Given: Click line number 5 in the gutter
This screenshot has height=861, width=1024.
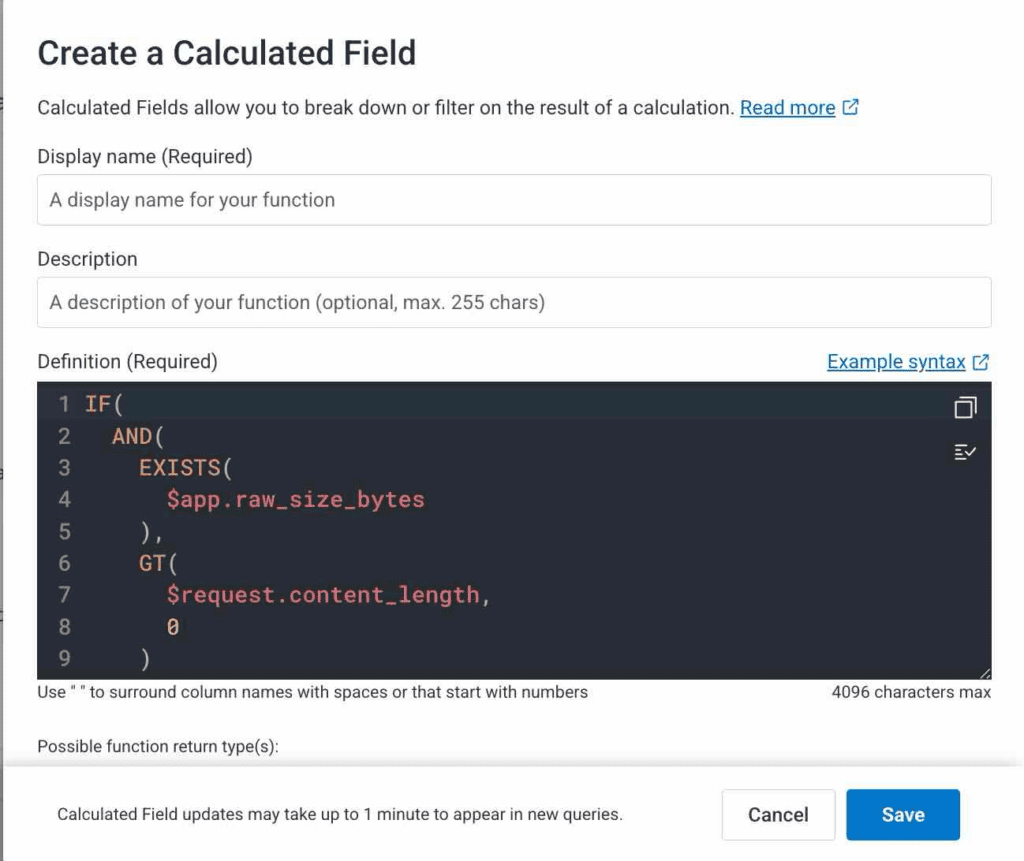Looking at the screenshot, I should click(x=64, y=531).
